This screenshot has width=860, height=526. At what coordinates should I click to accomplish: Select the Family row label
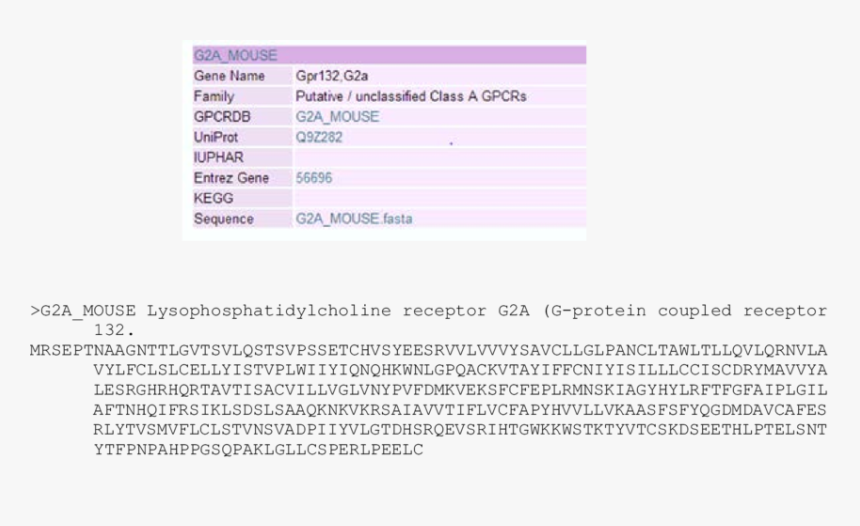coord(214,97)
